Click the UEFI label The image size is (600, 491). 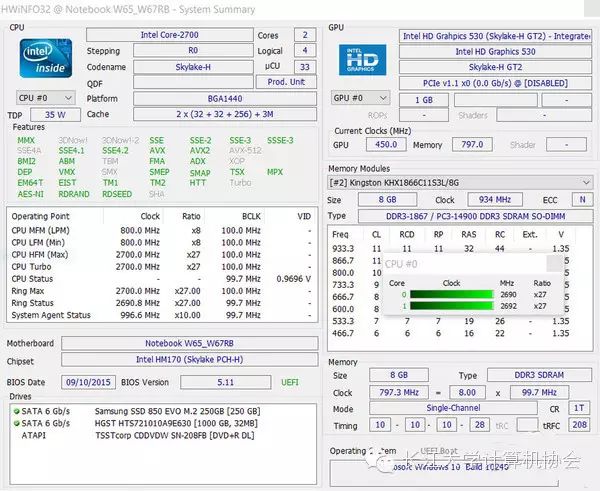(290, 382)
